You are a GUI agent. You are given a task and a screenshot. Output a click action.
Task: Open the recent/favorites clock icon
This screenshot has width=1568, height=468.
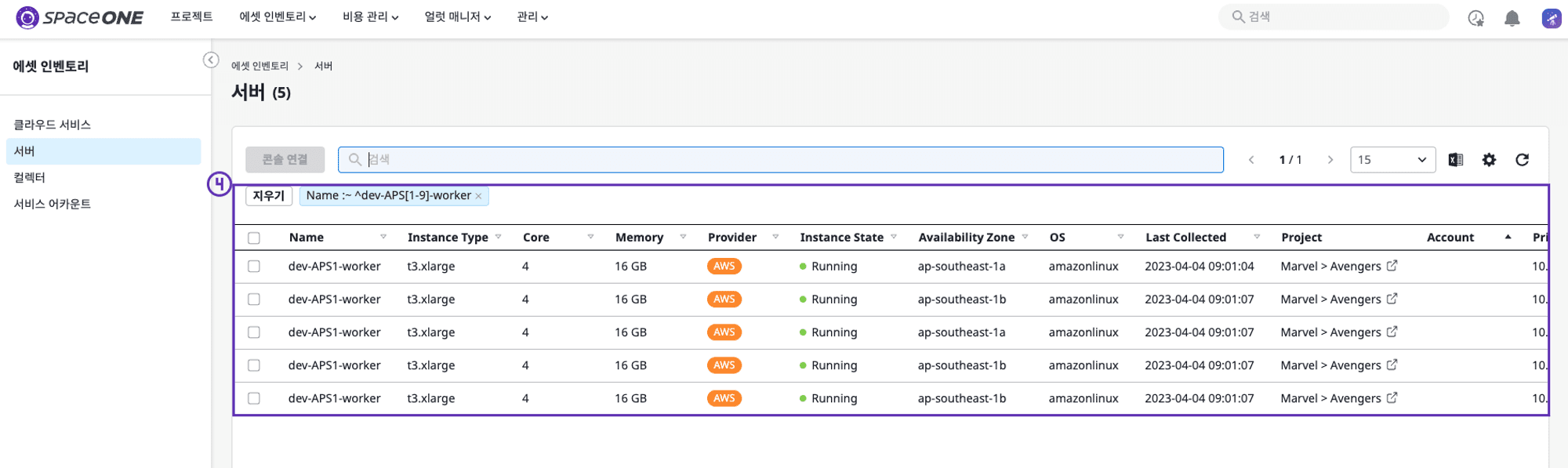click(x=1476, y=18)
